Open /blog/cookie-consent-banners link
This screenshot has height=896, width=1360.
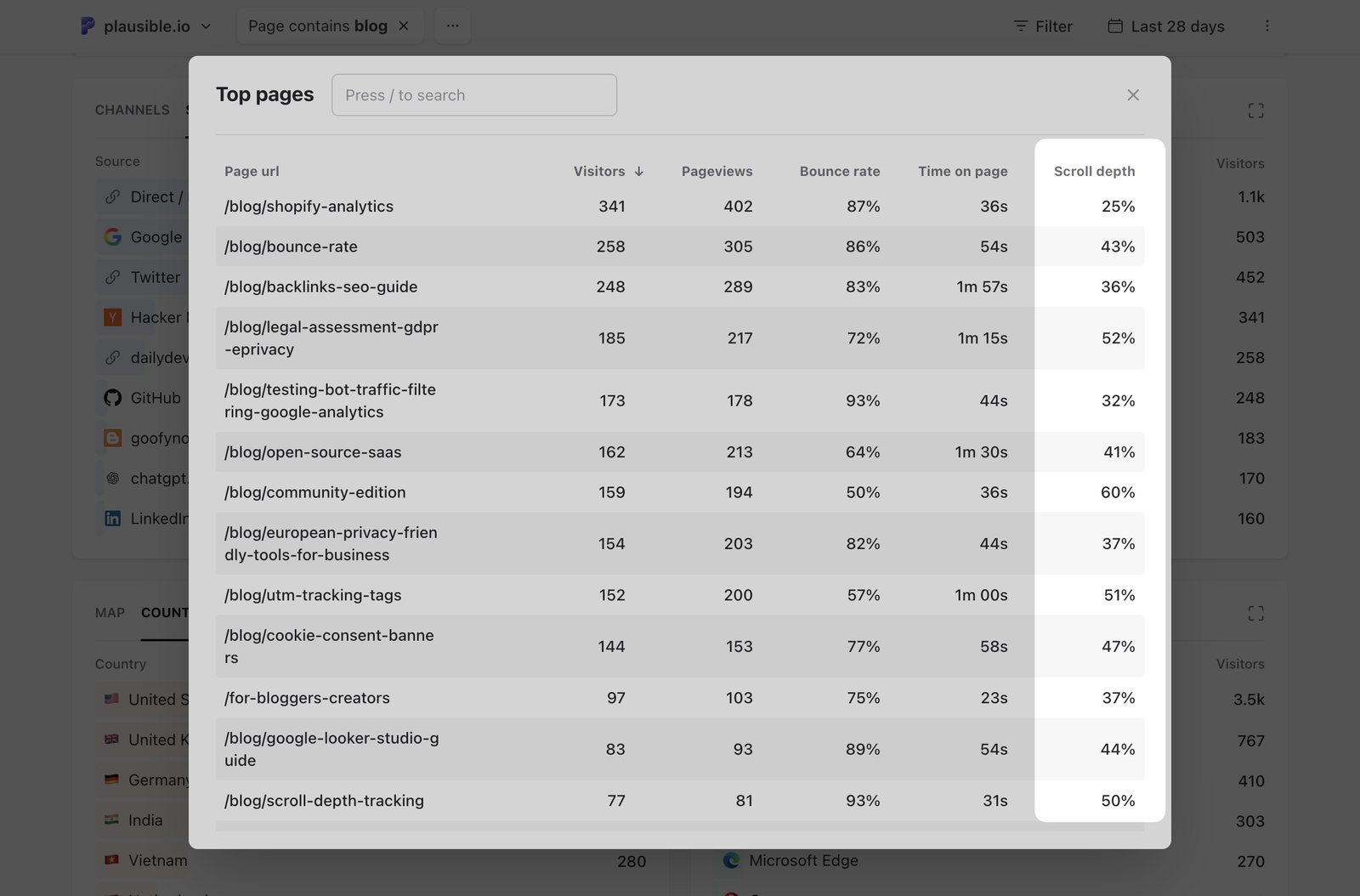329,646
